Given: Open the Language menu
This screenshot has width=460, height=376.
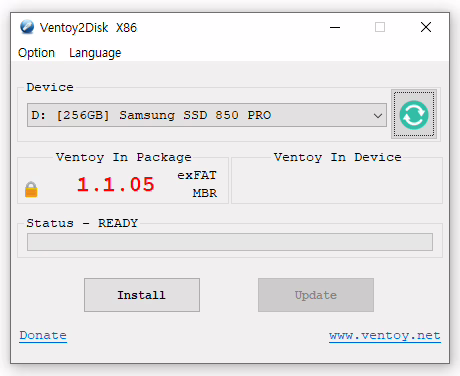Looking at the screenshot, I should click(95, 53).
